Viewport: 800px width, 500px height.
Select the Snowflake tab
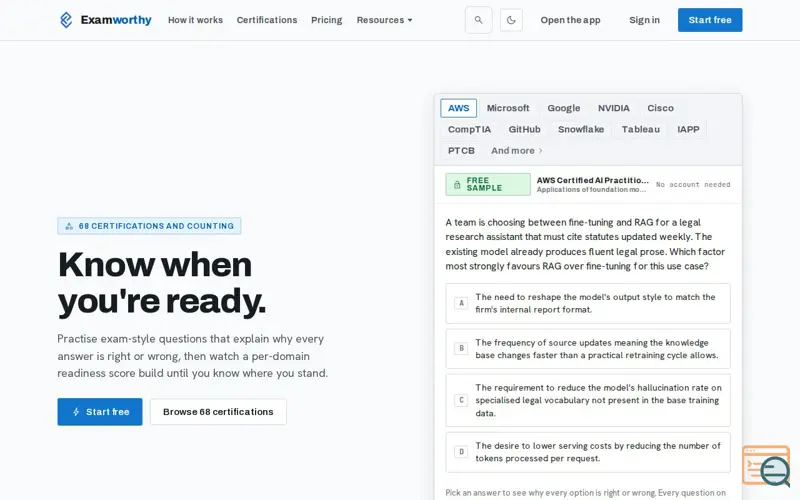[581, 130]
